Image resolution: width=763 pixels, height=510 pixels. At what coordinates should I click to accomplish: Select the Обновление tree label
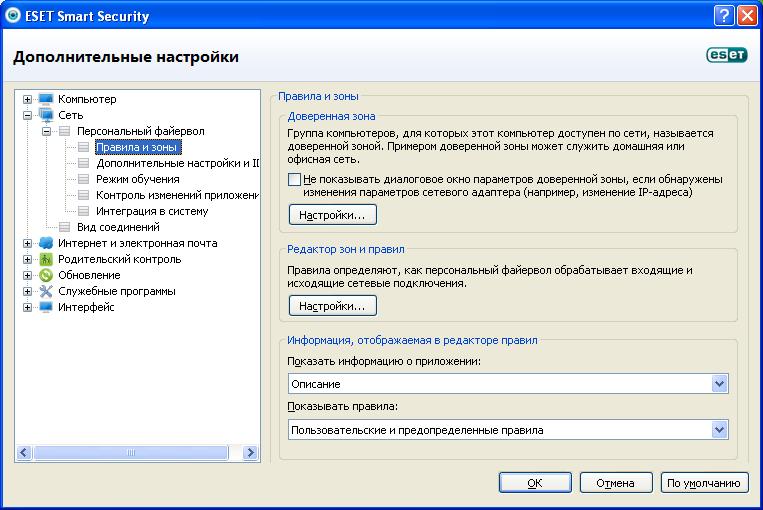click(89, 275)
